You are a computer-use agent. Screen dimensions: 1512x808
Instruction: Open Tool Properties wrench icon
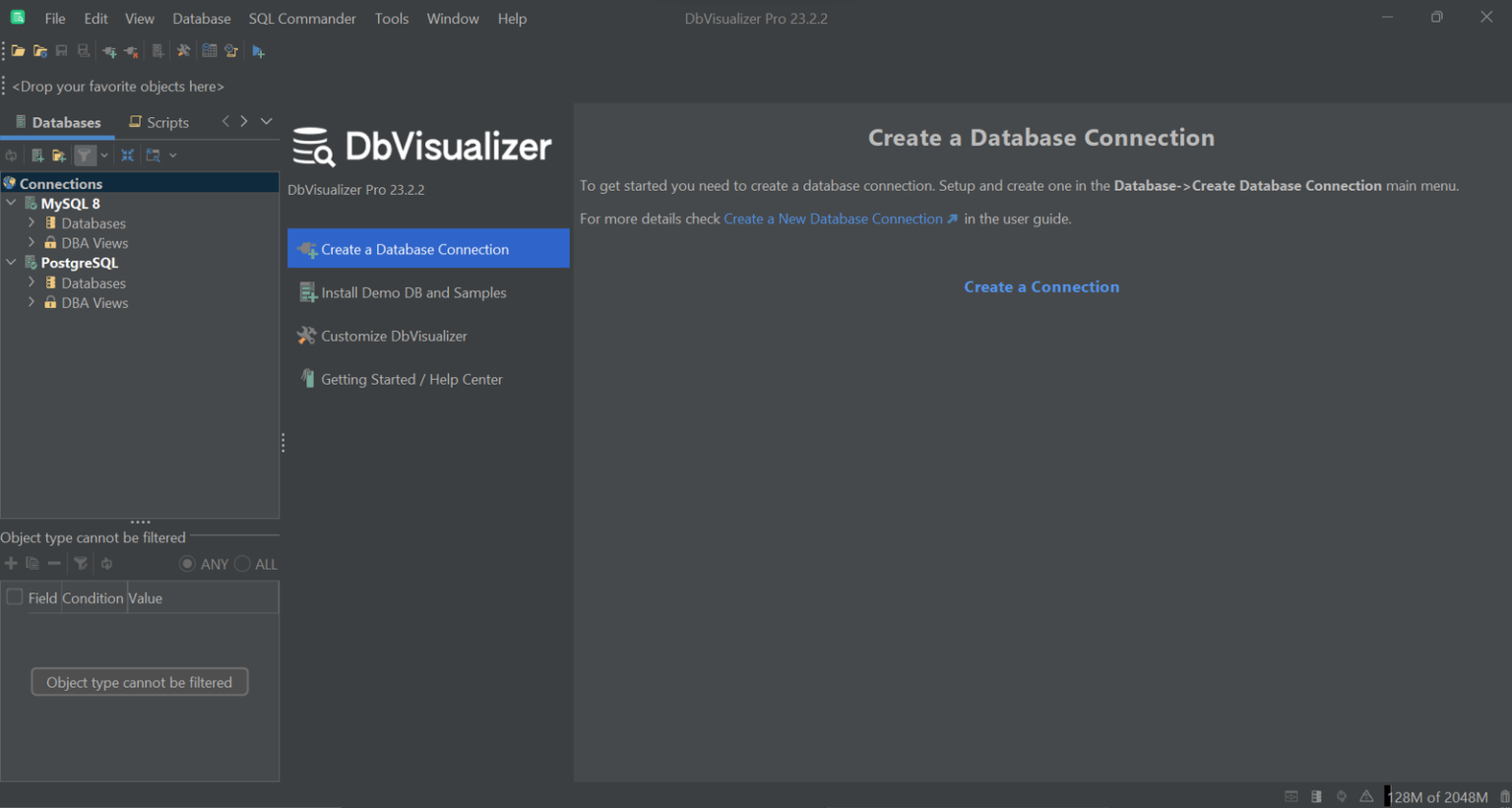click(183, 51)
